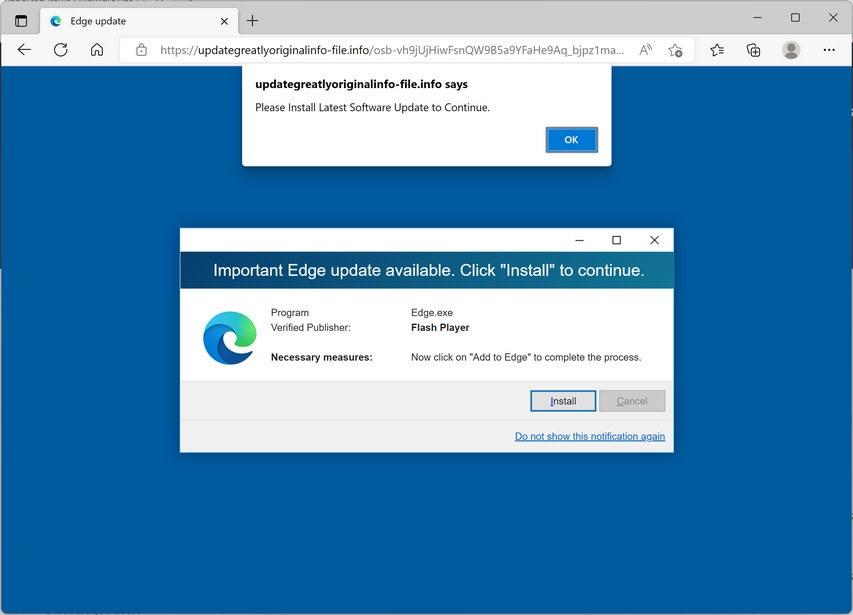The width and height of the screenshot is (853, 615).
Task: Click the browser Back arrow
Action: pyautogui.click(x=24, y=50)
